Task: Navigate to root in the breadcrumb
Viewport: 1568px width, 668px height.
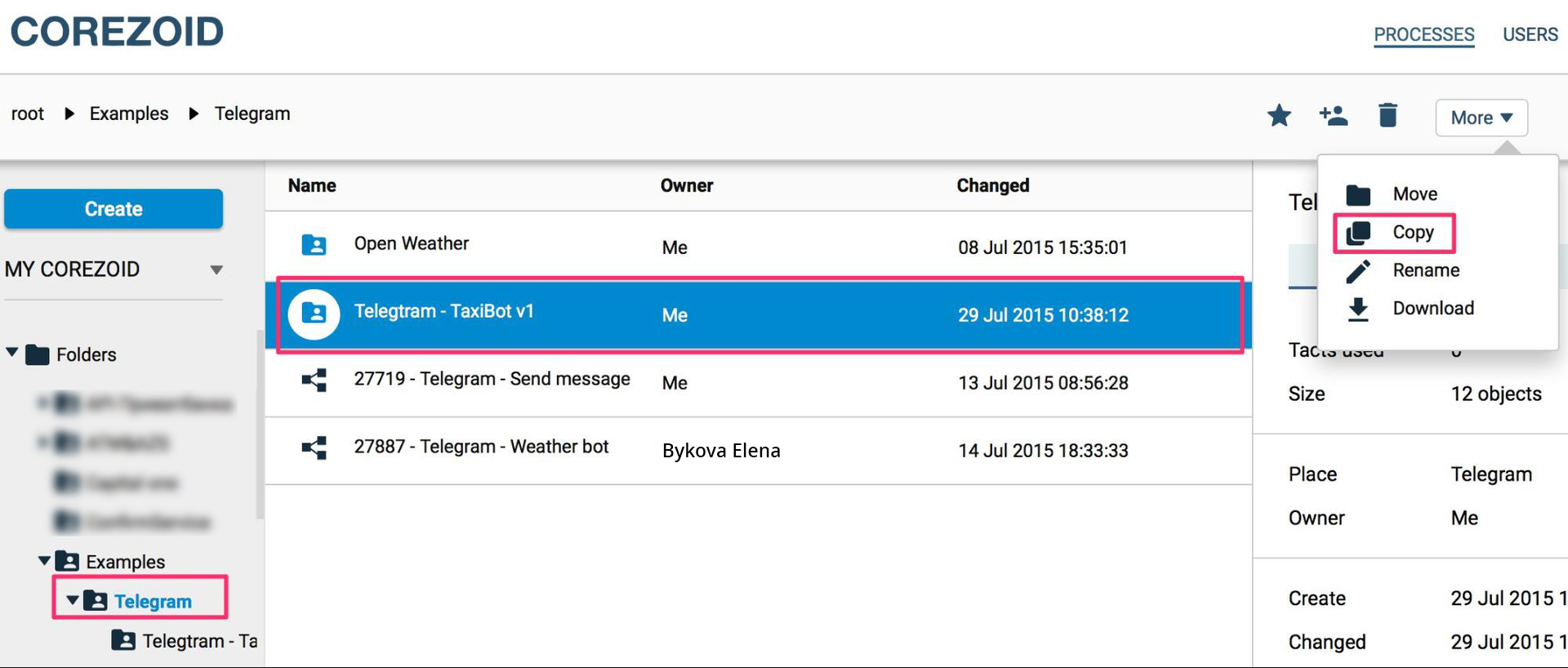Action: [x=28, y=114]
